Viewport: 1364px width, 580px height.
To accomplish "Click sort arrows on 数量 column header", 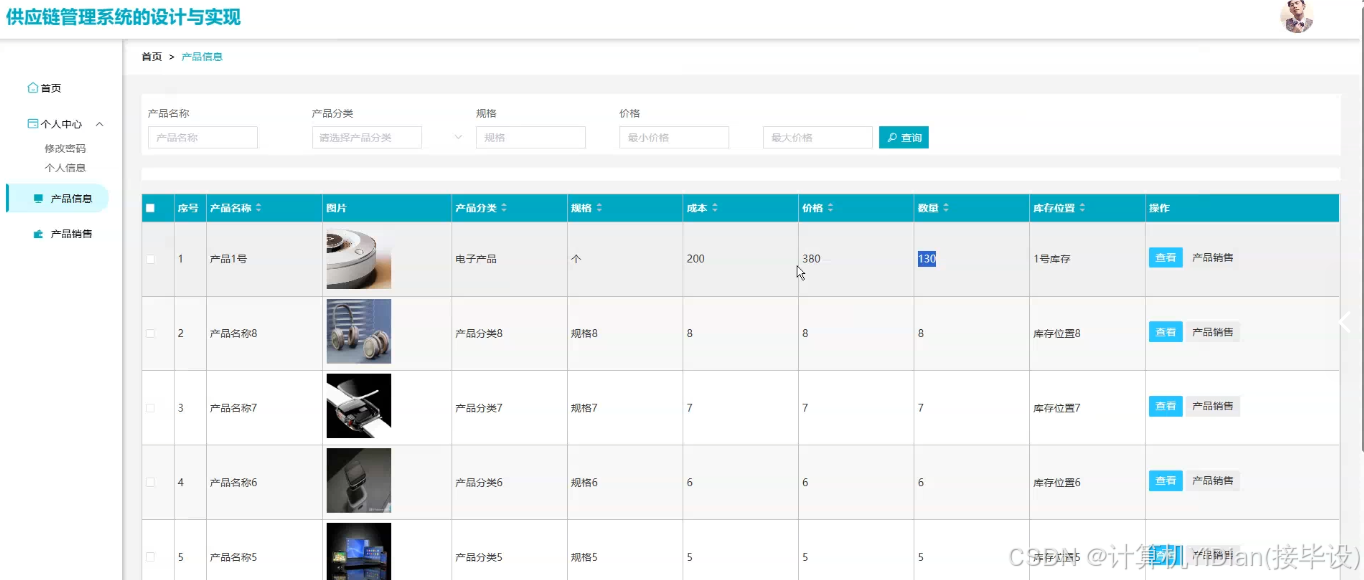I will (946, 208).
